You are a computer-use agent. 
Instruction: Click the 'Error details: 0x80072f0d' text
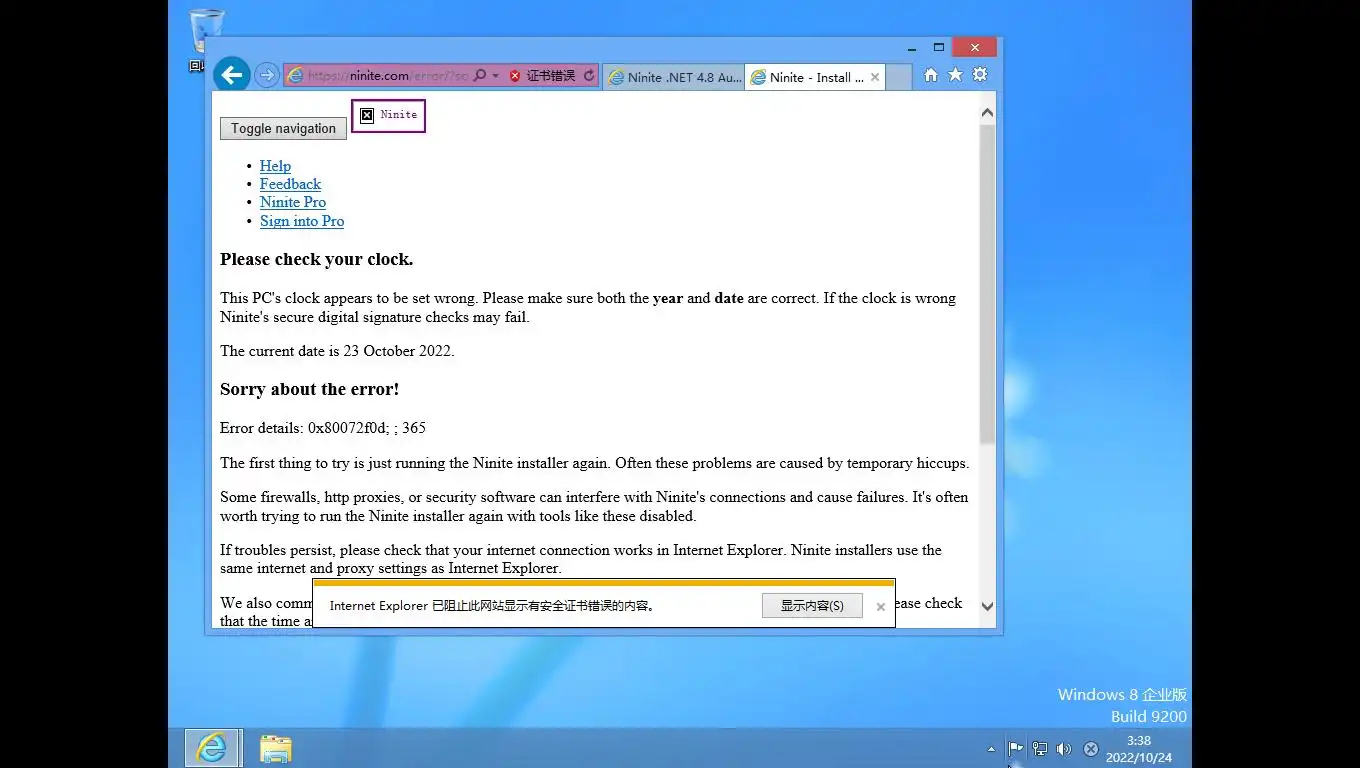coord(323,428)
